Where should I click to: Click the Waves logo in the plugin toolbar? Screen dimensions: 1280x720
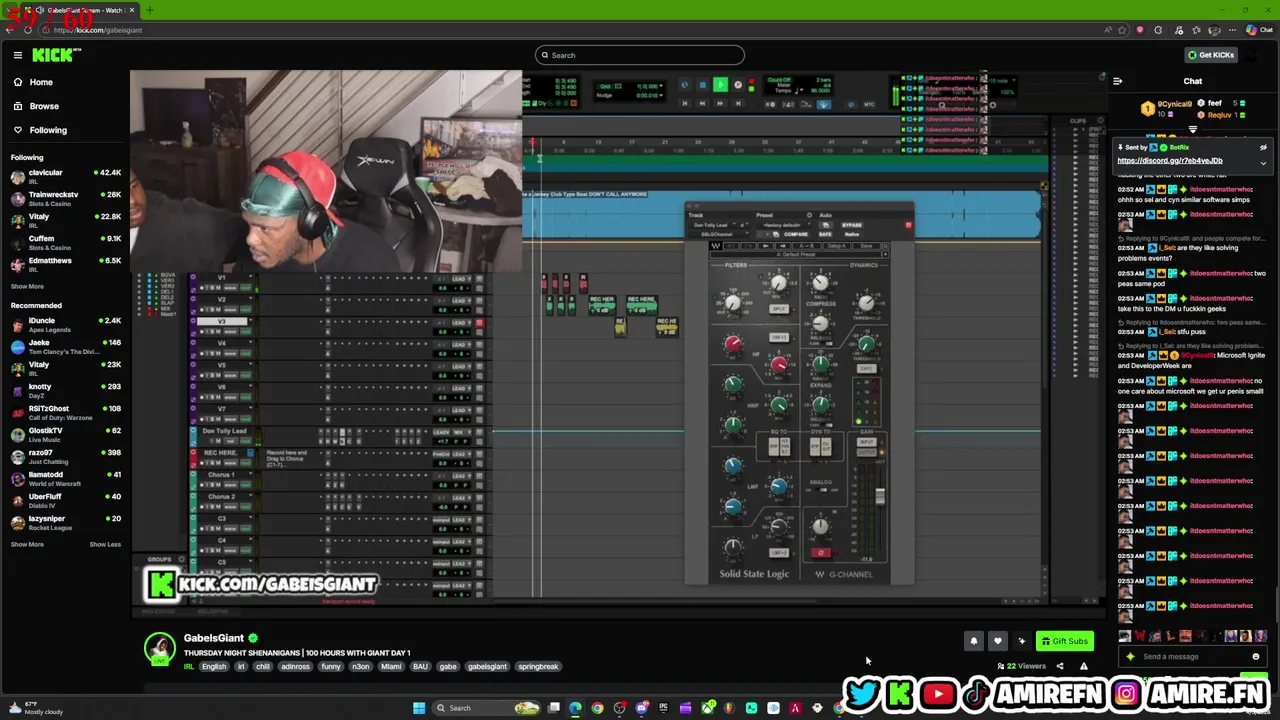[715, 246]
